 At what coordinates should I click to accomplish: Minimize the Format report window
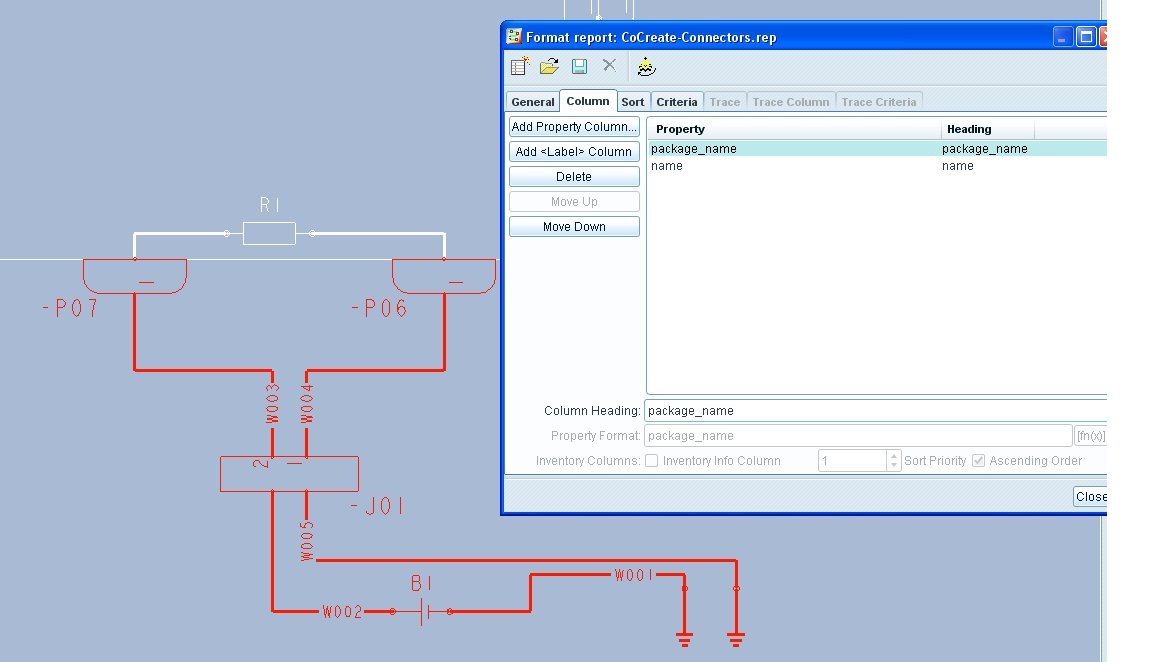tap(1062, 37)
